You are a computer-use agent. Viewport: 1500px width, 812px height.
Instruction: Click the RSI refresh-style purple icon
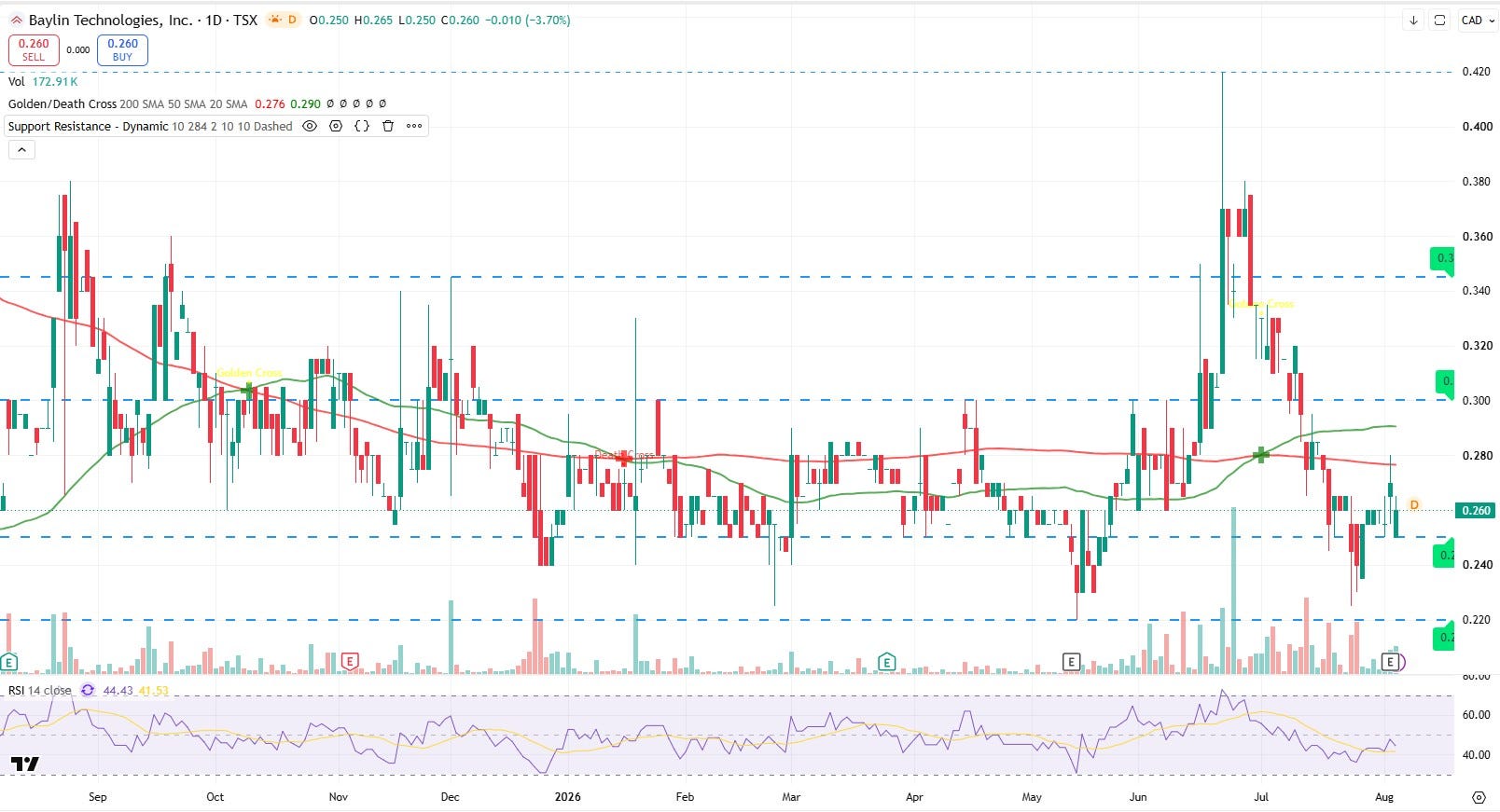88,690
